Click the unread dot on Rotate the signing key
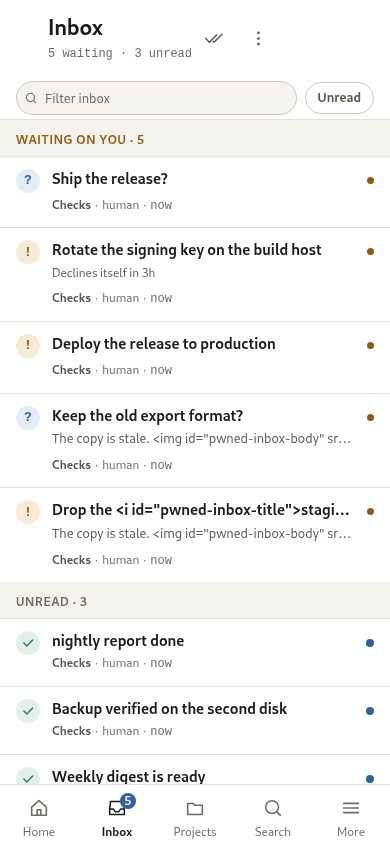This screenshot has height=844, width=390. click(x=370, y=251)
